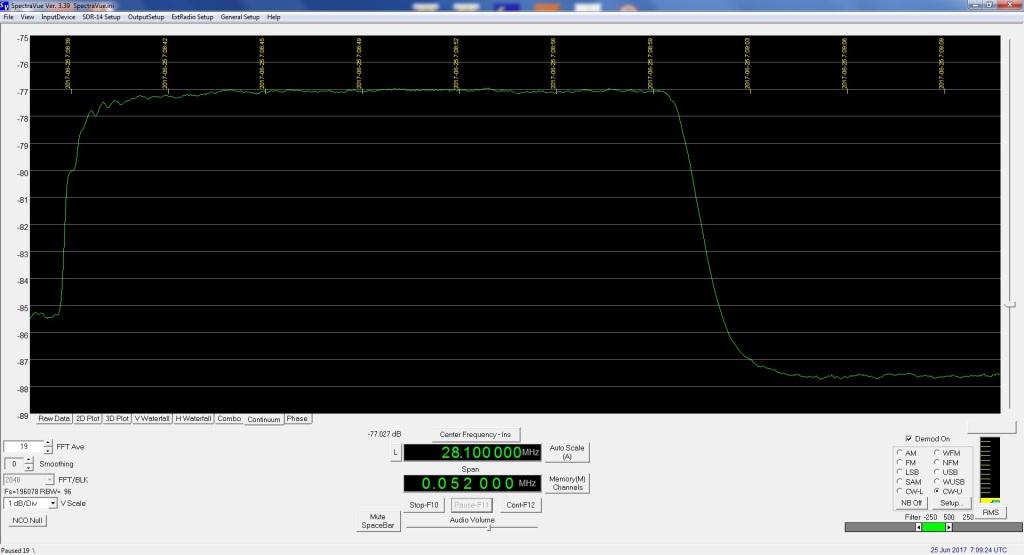Open the V Scale dropdown
The image size is (1024, 555).
(x=52, y=503)
